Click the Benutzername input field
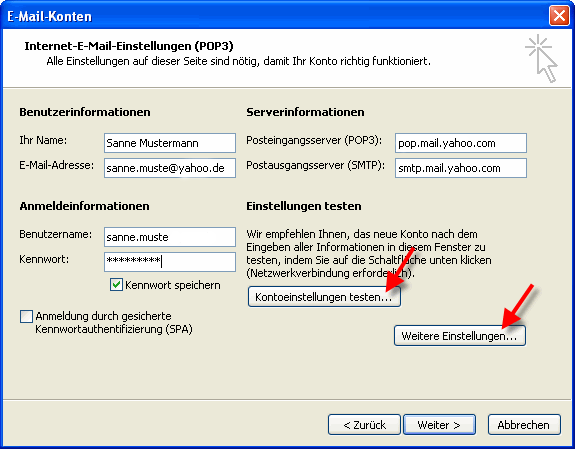575x449 pixels. [170, 237]
